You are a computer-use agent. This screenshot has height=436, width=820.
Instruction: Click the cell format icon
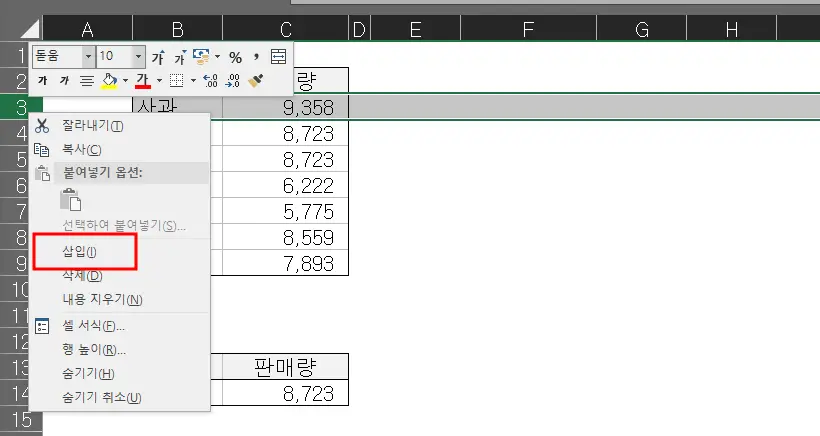(x=42, y=326)
